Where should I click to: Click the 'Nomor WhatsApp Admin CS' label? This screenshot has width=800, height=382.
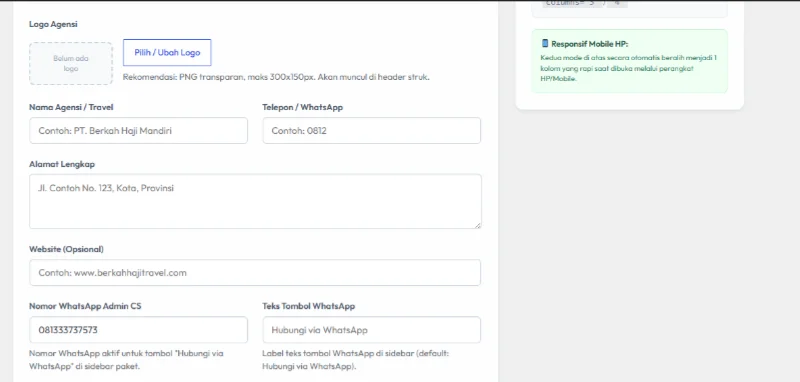coord(85,306)
